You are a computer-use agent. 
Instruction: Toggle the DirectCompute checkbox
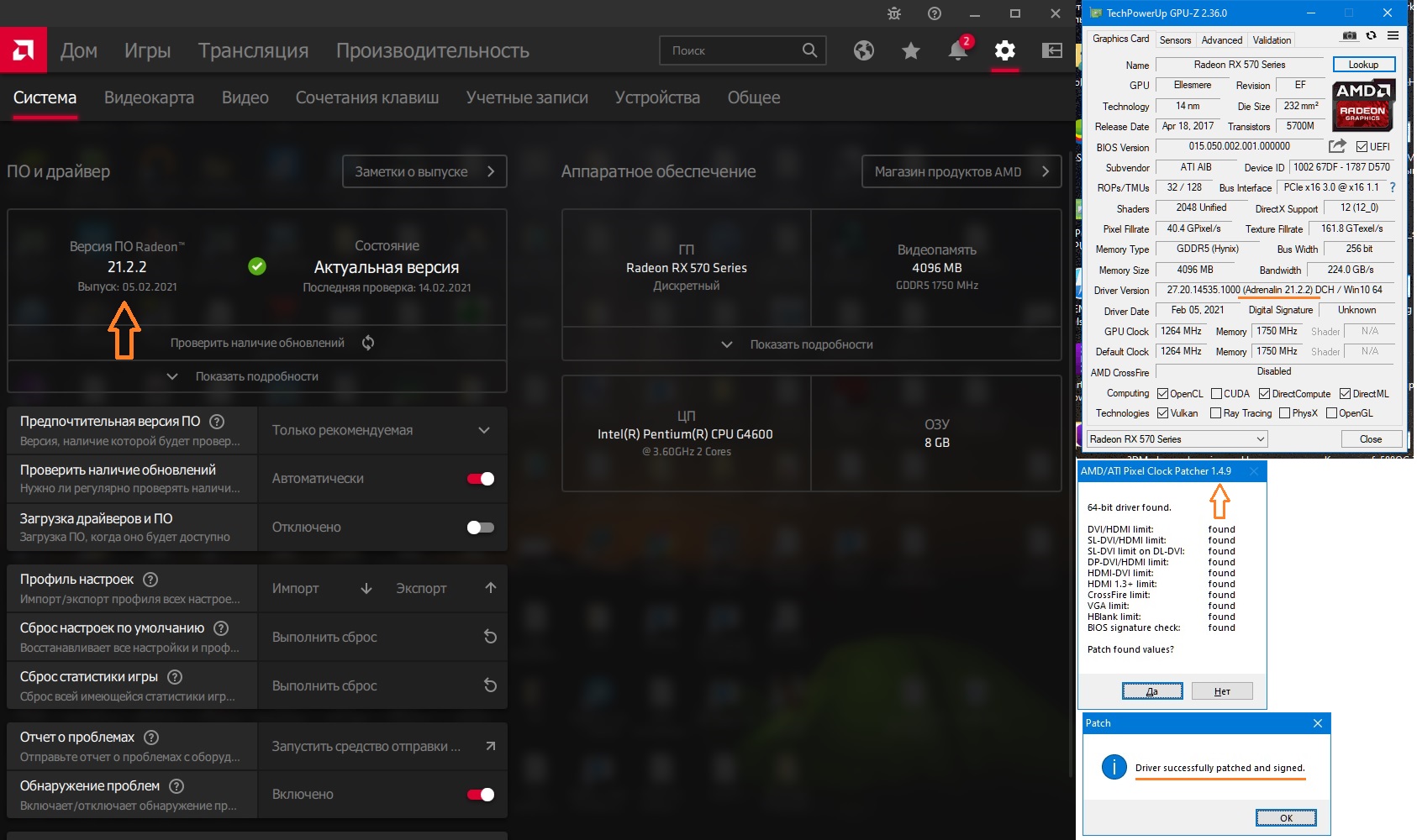coord(1264,394)
